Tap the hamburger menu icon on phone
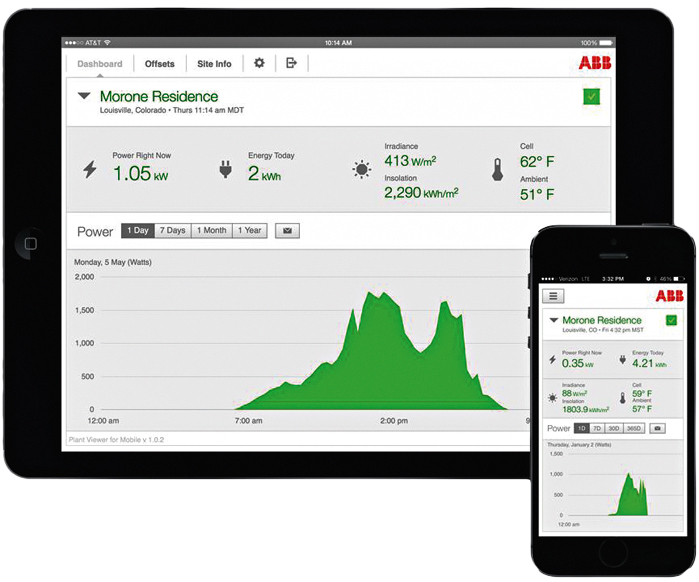 pyautogui.click(x=555, y=296)
